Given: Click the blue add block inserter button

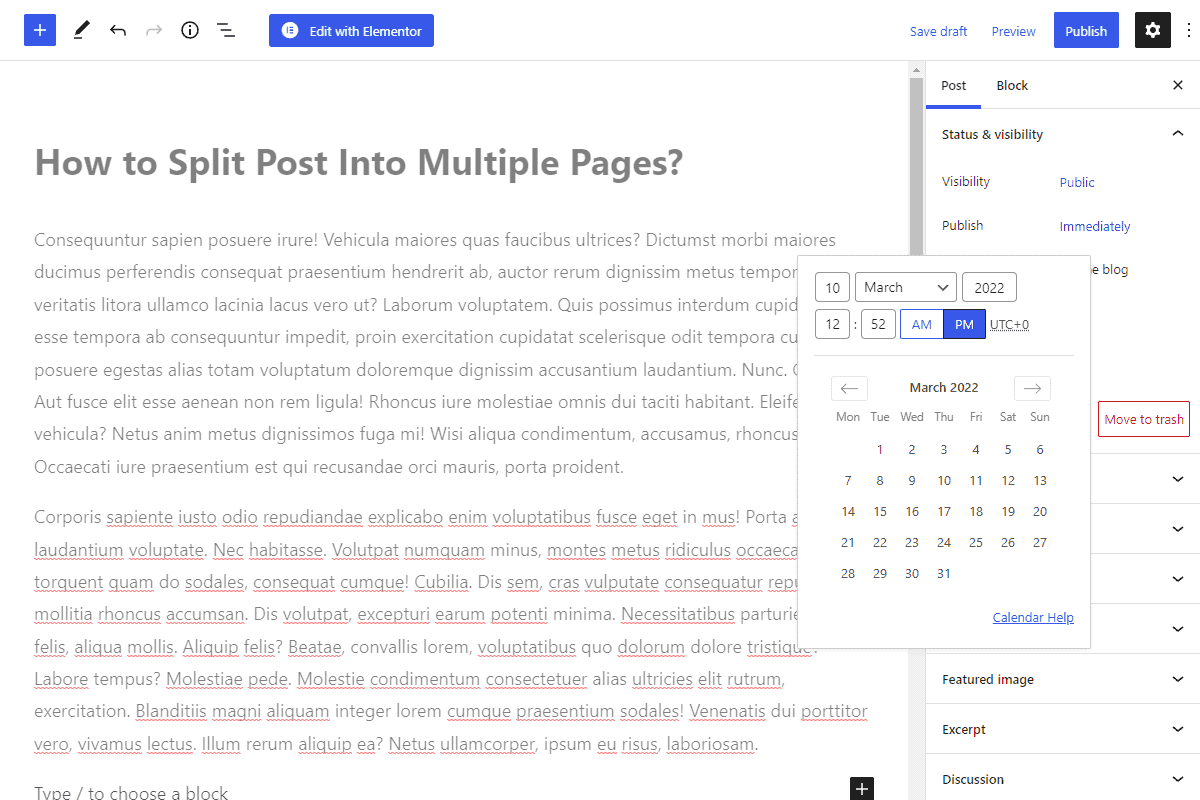Looking at the screenshot, I should [x=40, y=30].
